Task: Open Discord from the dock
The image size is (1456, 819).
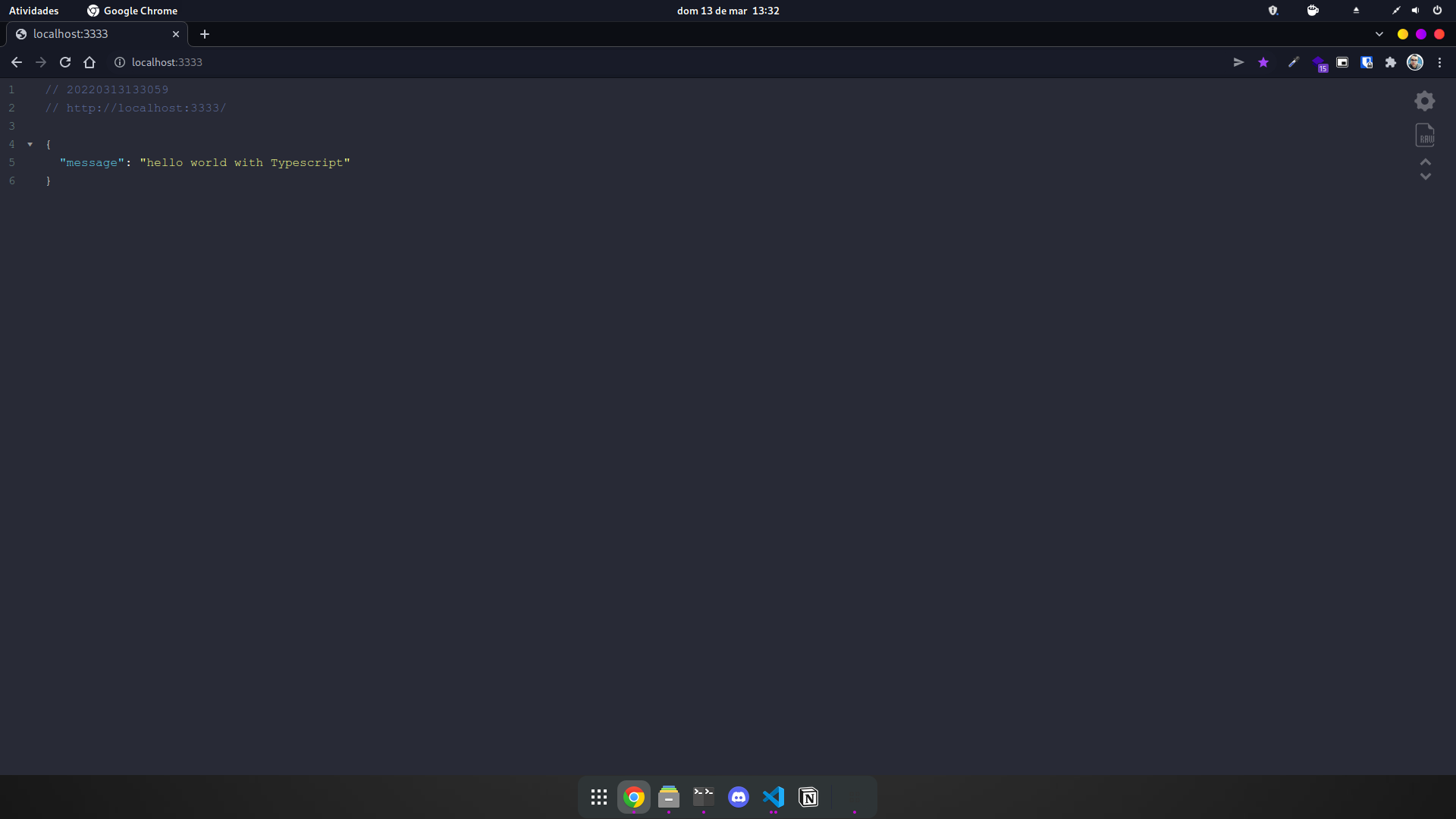Action: coord(739,797)
